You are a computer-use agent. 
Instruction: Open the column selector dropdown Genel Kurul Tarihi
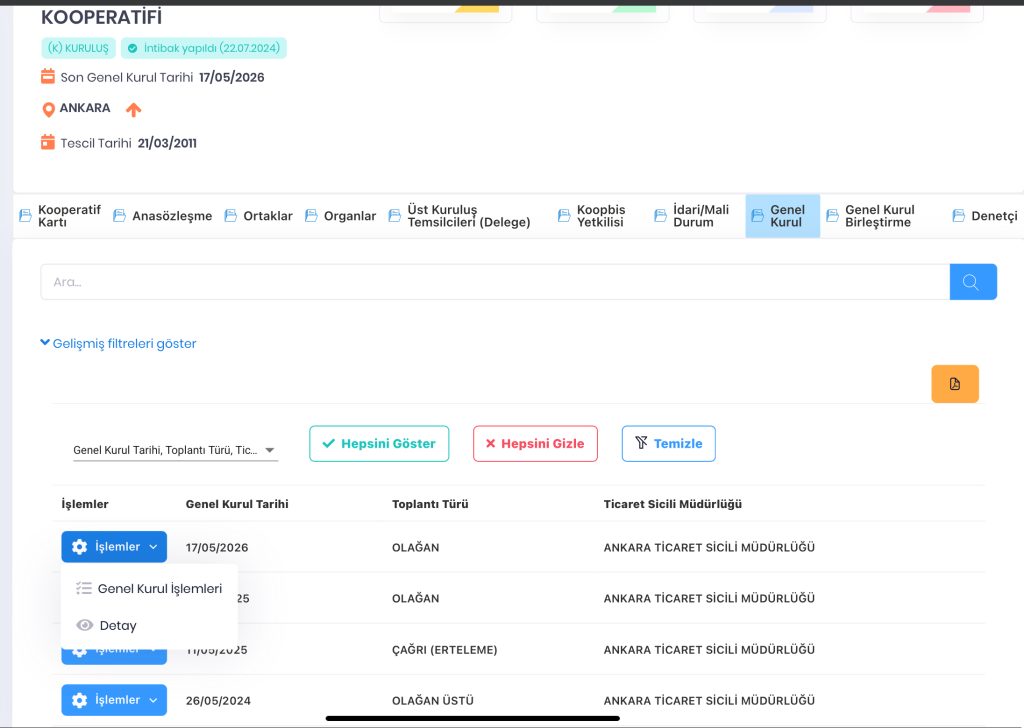pyautogui.click(x=175, y=450)
